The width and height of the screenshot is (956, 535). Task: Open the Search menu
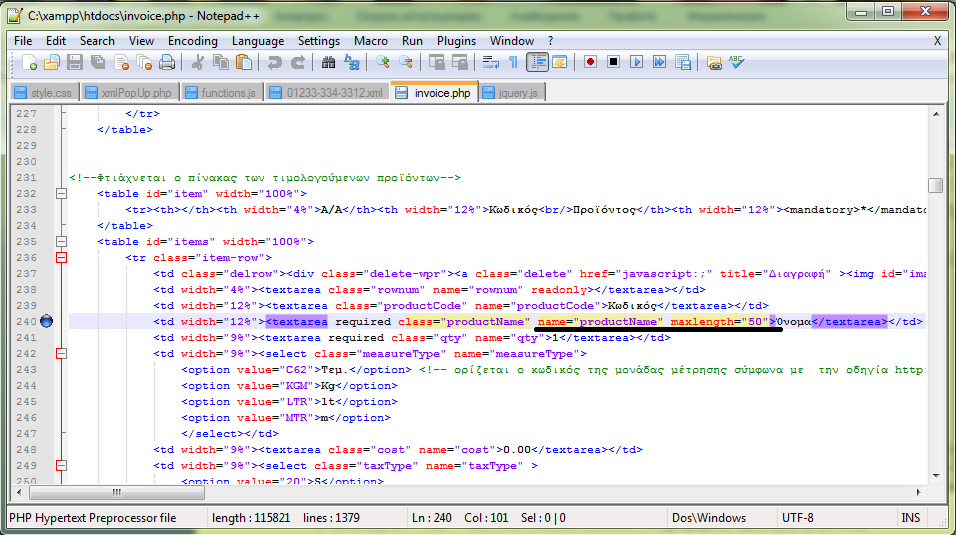coord(97,41)
